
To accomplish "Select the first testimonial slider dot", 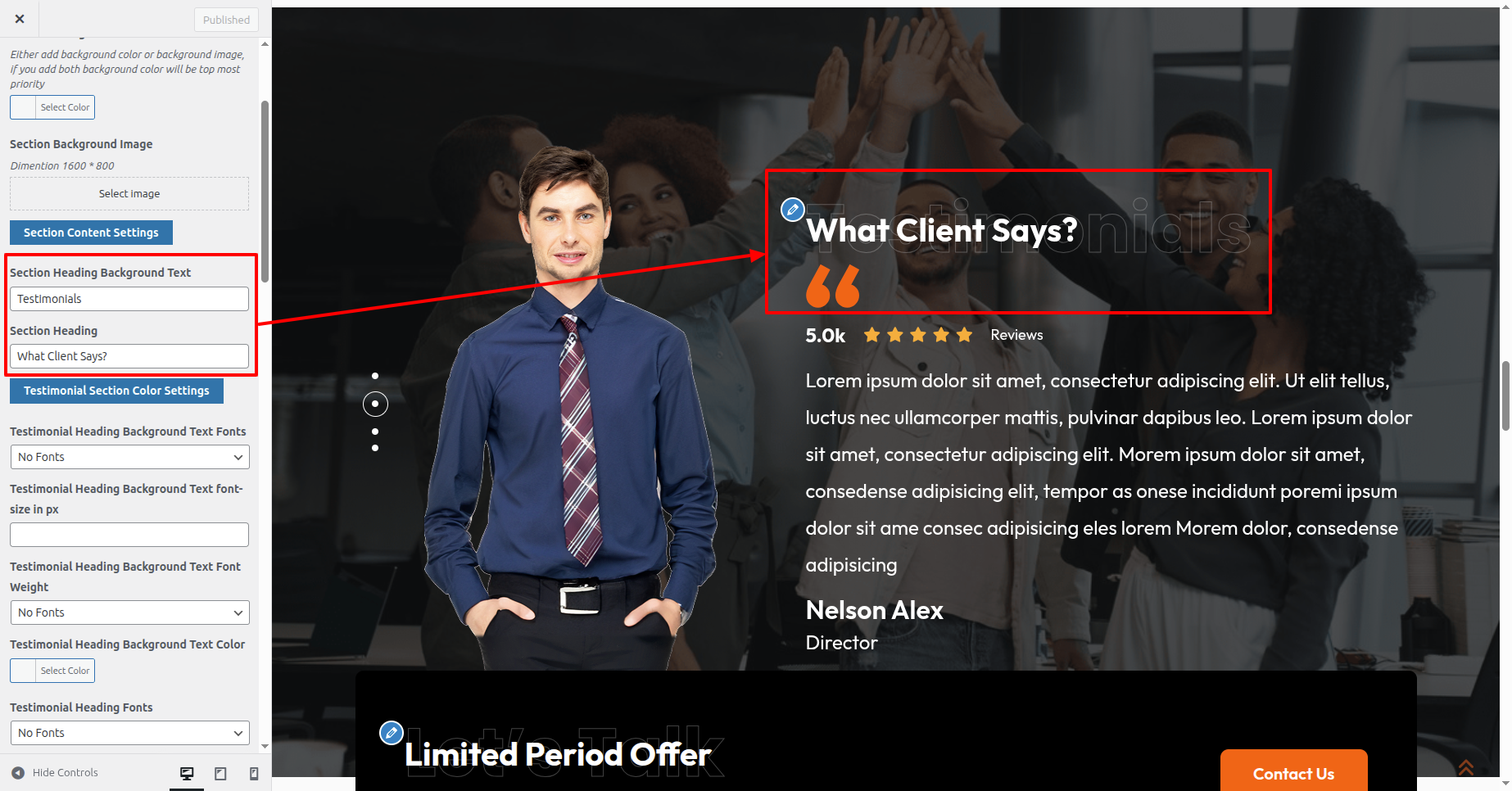I will [375, 376].
